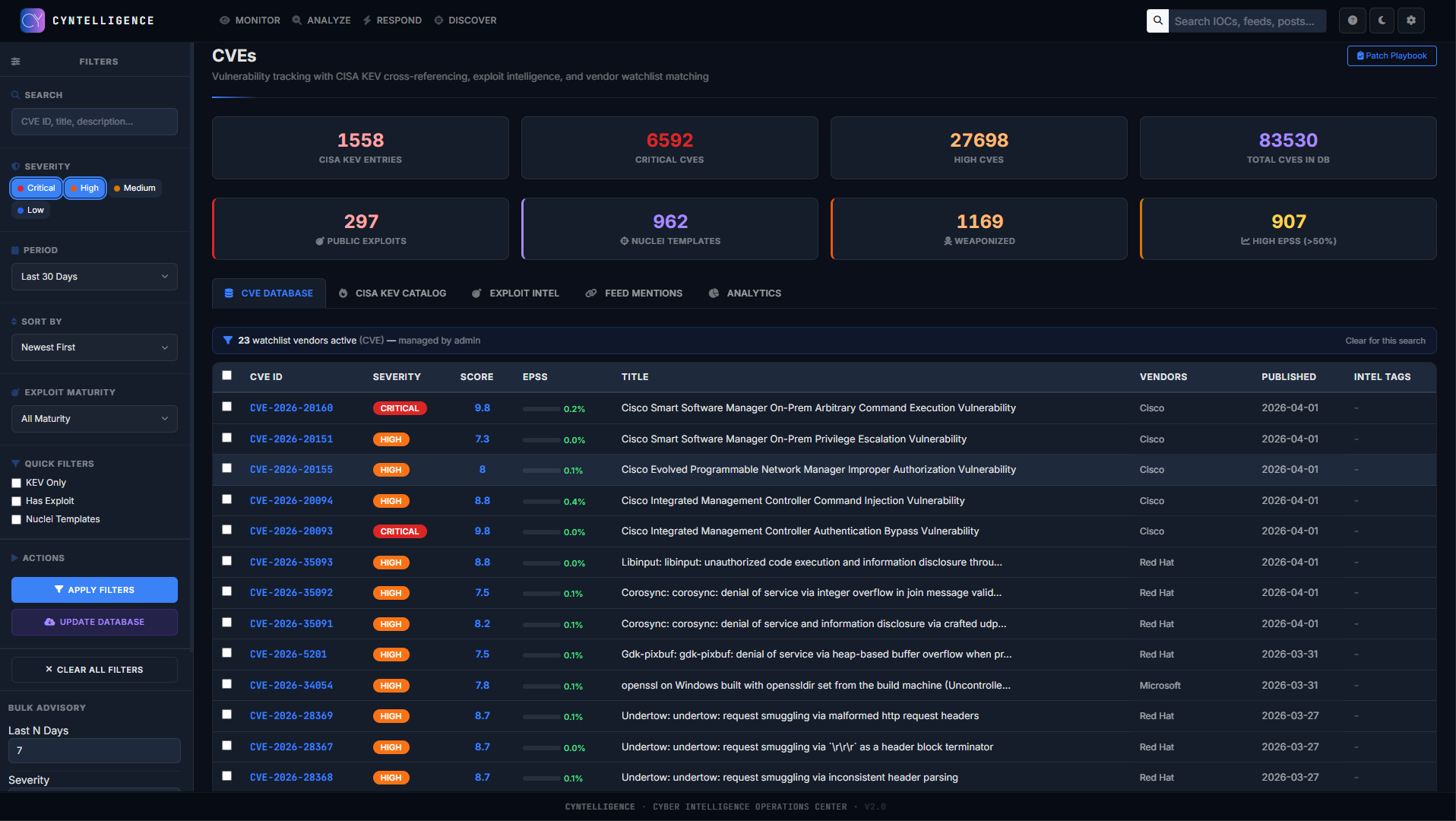Click the Patch Playbook button
The height and width of the screenshot is (821, 1456).
(x=1391, y=56)
